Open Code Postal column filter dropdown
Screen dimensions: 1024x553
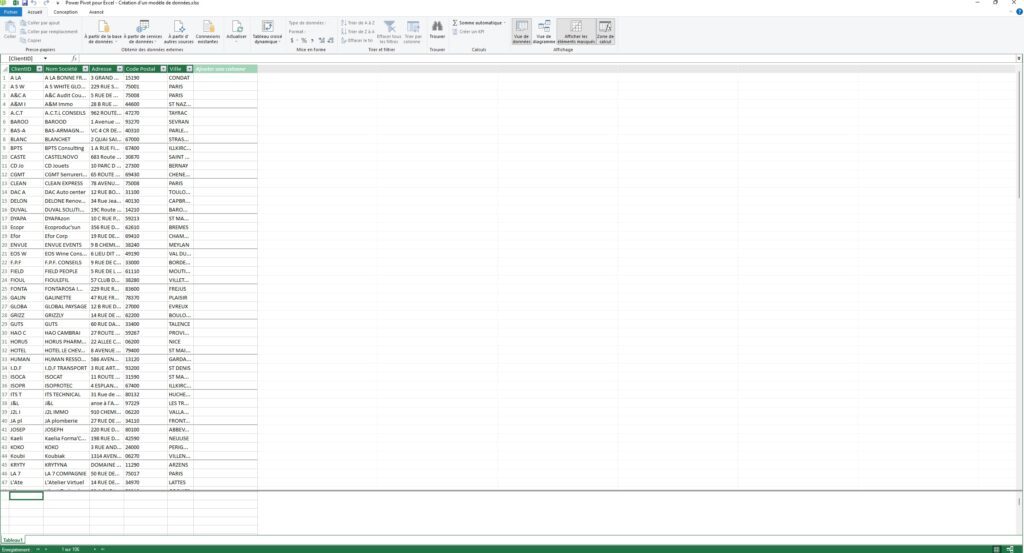point(163,69)
